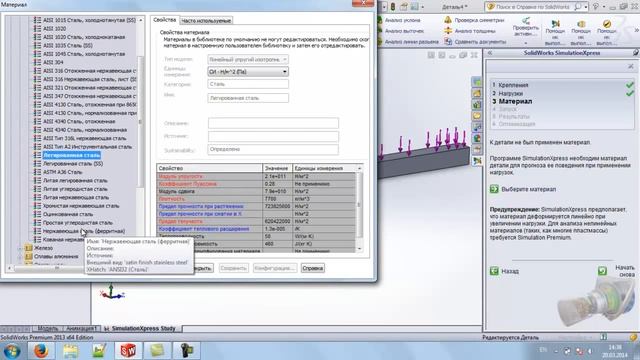The image size is (640, 360).
Task: Click 'Выберите материал' link
Action: pyautogui.click(x=528, y=189)
